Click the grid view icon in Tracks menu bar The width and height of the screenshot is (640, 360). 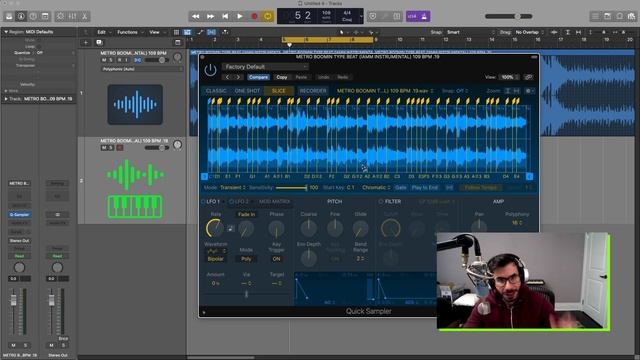176,32
